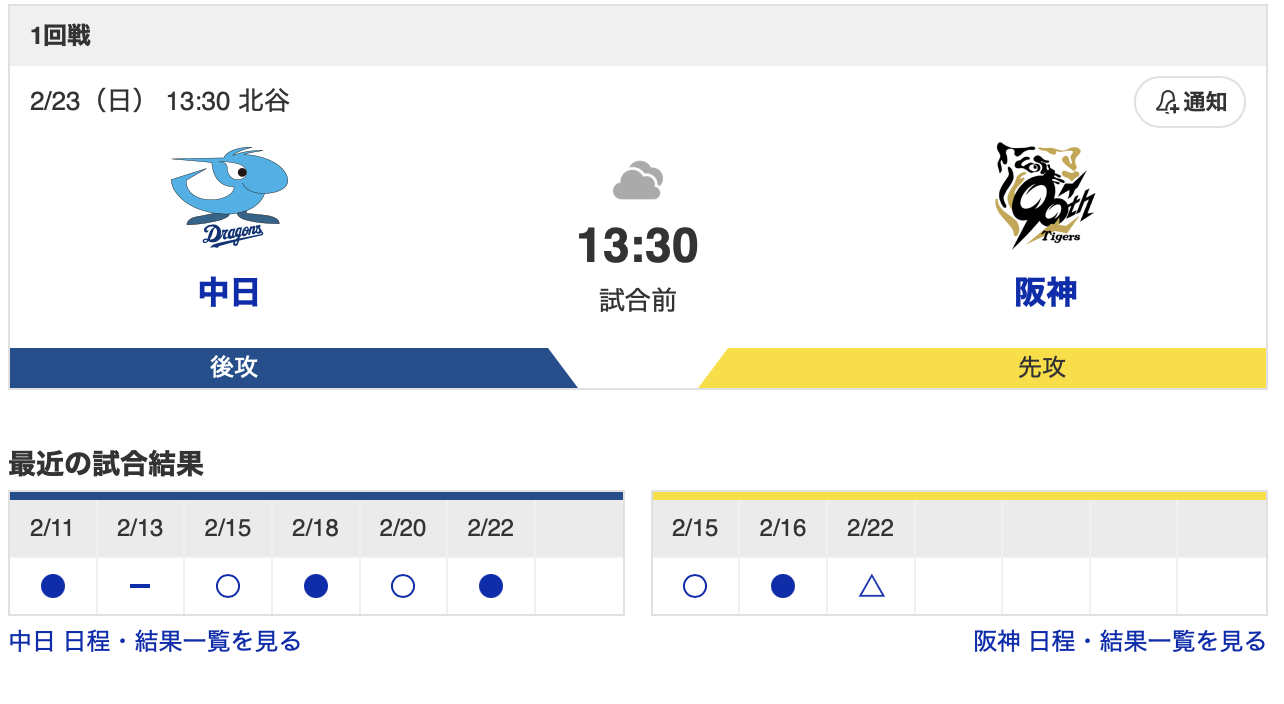Select Hanshin 2/22 draw triangle marker
Image resolution: width=1284 pixels, height=704 pixels.
point(871,586)
